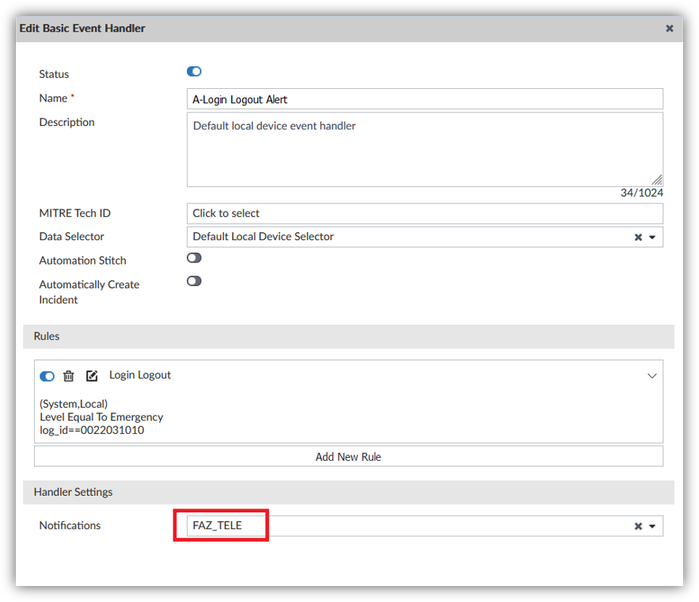Clear the Notifications selection
This screenshot has width=699, height=602.
point(638,526)
